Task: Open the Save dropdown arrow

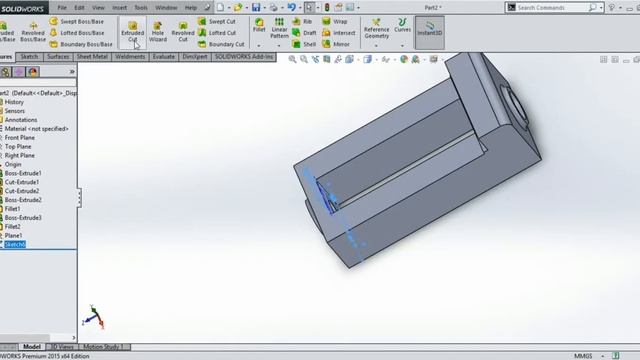Action: [x=264, y=8]
